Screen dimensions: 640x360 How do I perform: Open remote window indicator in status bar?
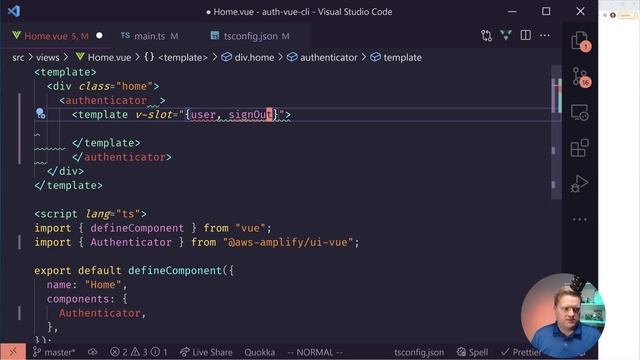coord(13,351)
